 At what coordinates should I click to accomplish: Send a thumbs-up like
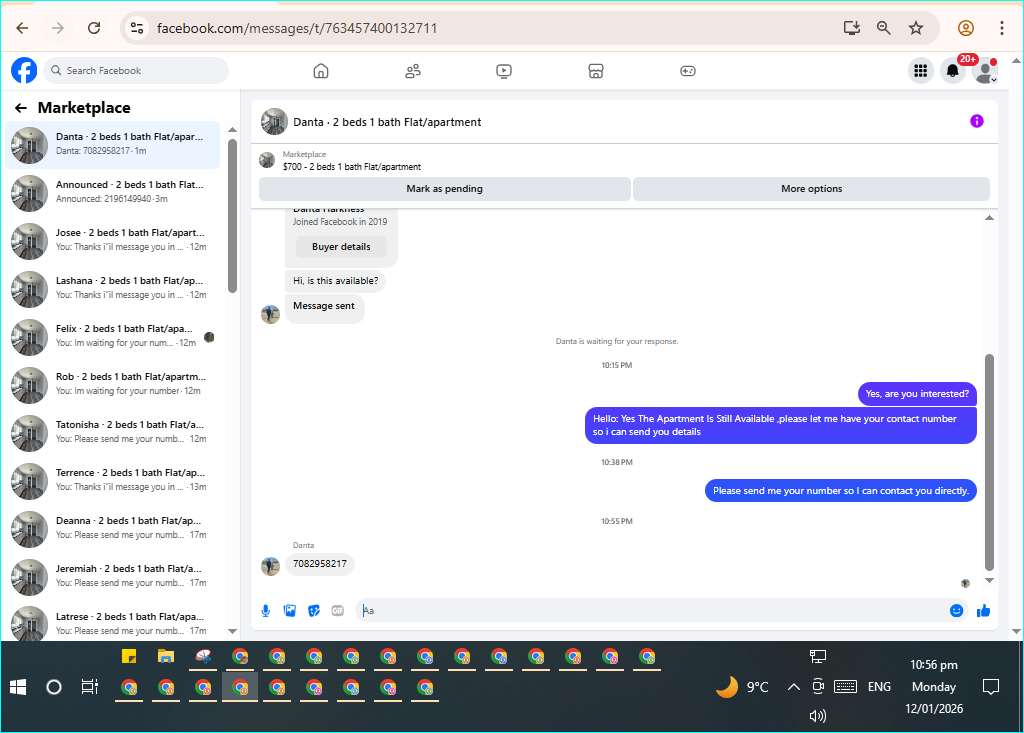[984, 611]
